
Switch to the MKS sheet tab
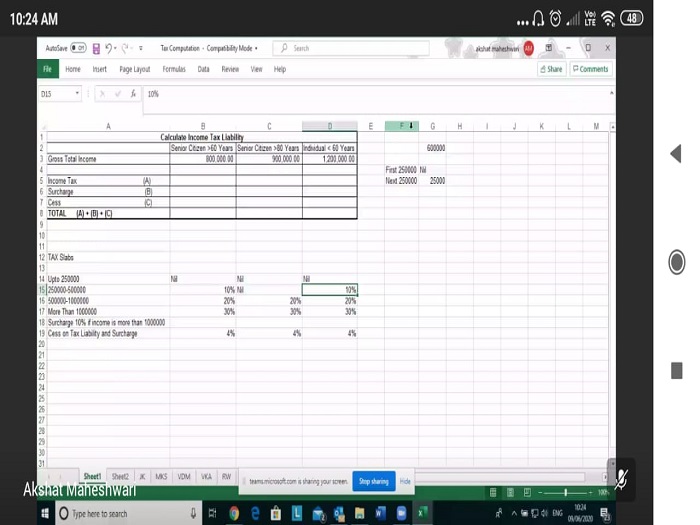(161, 476)
